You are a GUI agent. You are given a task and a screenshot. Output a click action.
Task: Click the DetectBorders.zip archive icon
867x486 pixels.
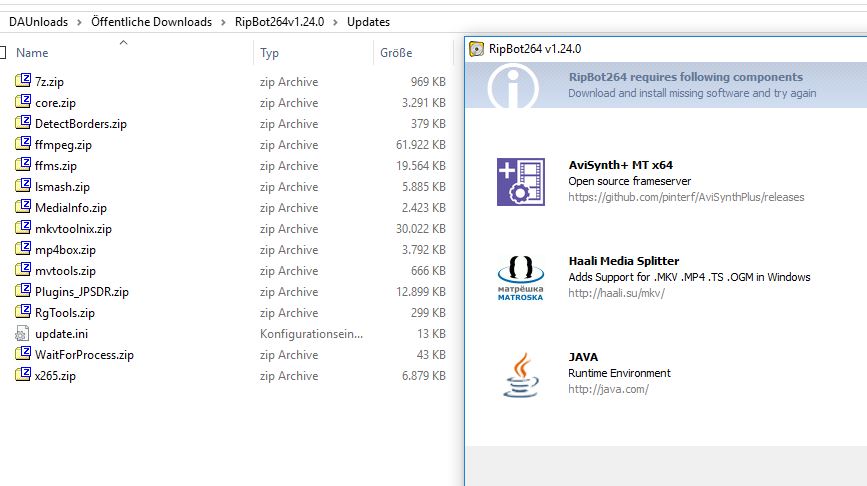tap(23, 123)
